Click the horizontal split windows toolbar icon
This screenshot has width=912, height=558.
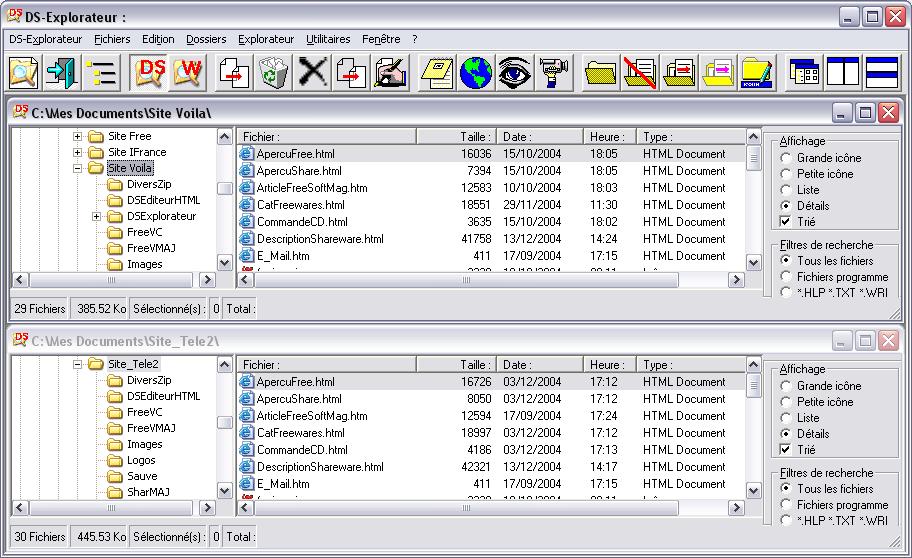click(x=882, y=73)
